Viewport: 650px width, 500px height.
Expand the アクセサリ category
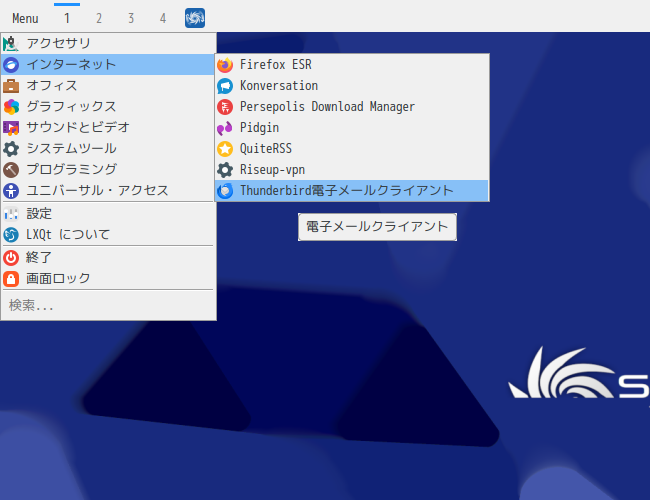click(x=108, y=44)
